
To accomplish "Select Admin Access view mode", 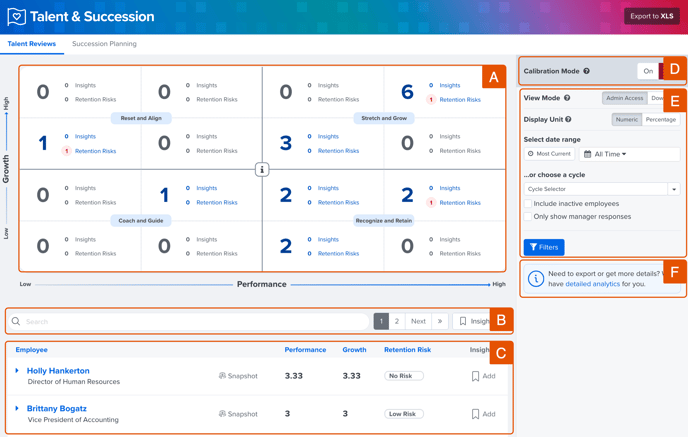I will click(624, 98).
